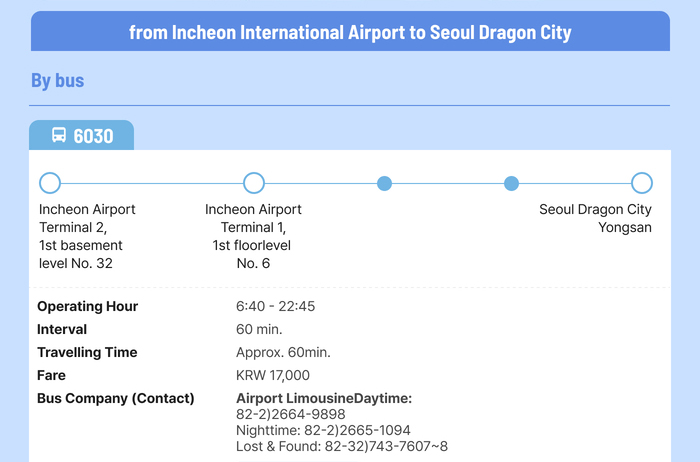The height and width of the screenshot is (462, 700).
Task: Click the Operating Hour label
Action: click(x=88, y=306)
